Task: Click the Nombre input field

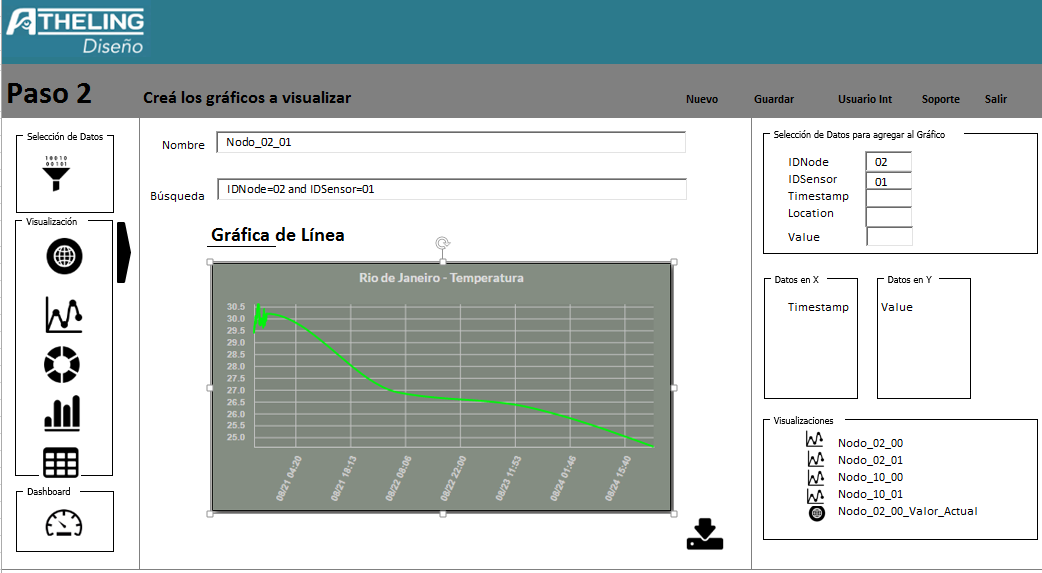Action: tap(451, 142)
